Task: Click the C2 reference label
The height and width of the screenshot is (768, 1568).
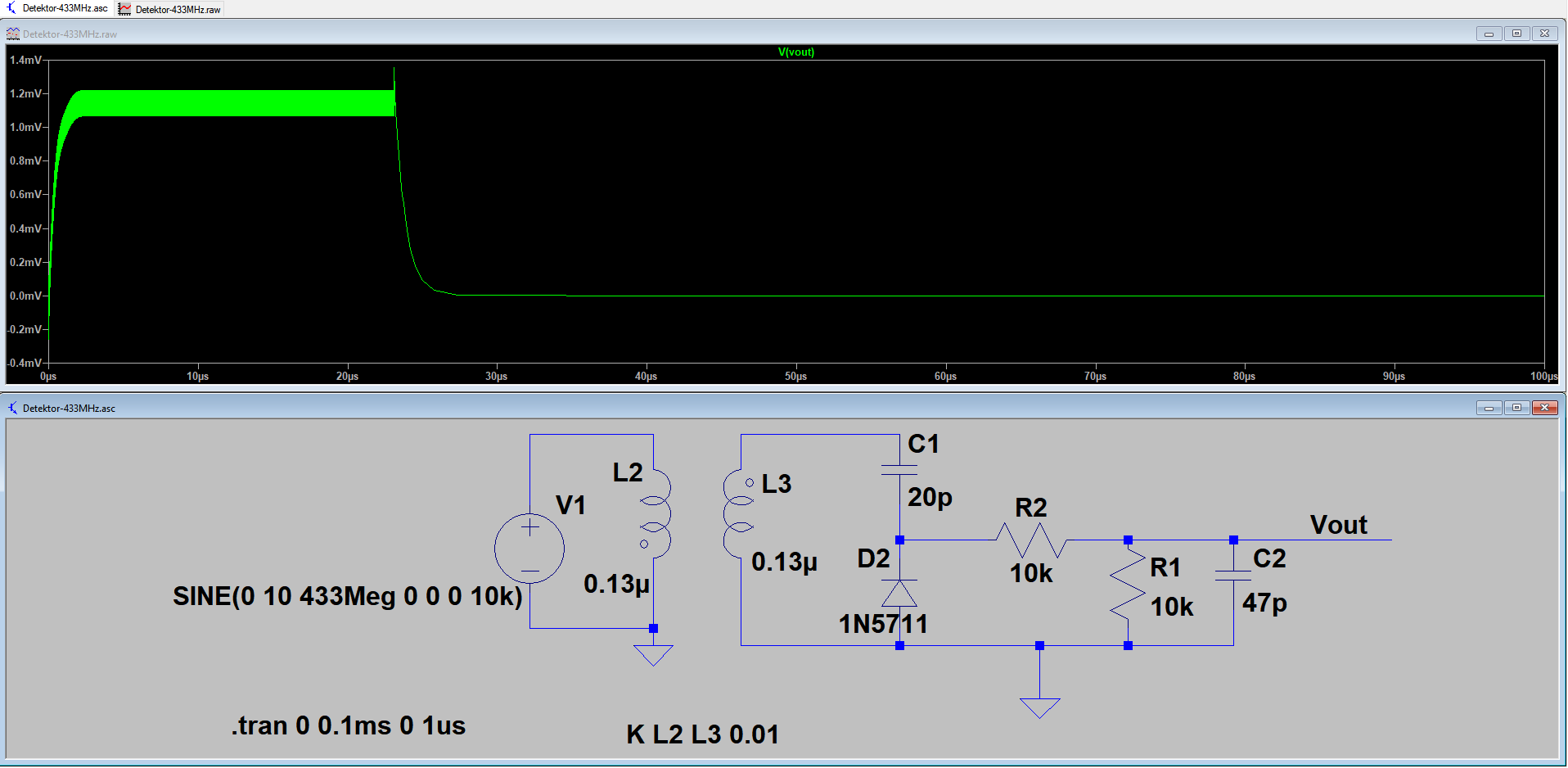Action: click(1269, 558)
